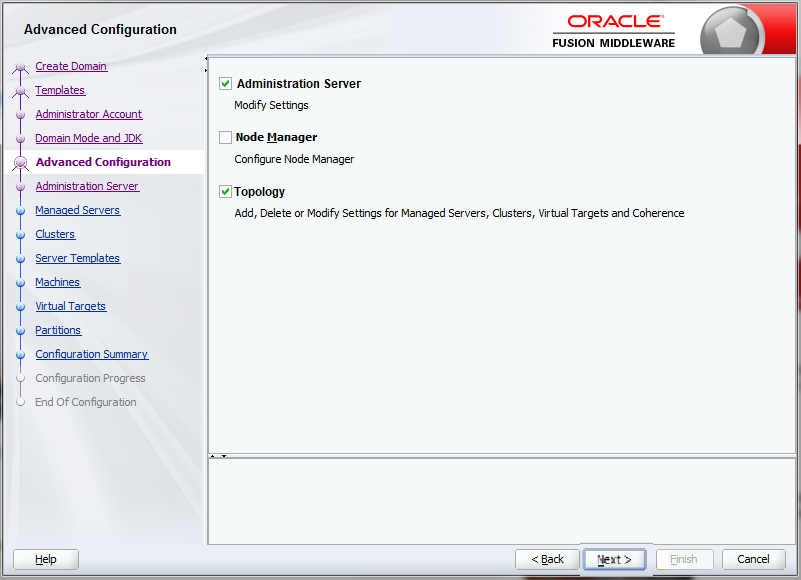The height and width of the screenshot is (580, 801).
Task: Click the Templates step marker icon
Action: tap(20, 91)
